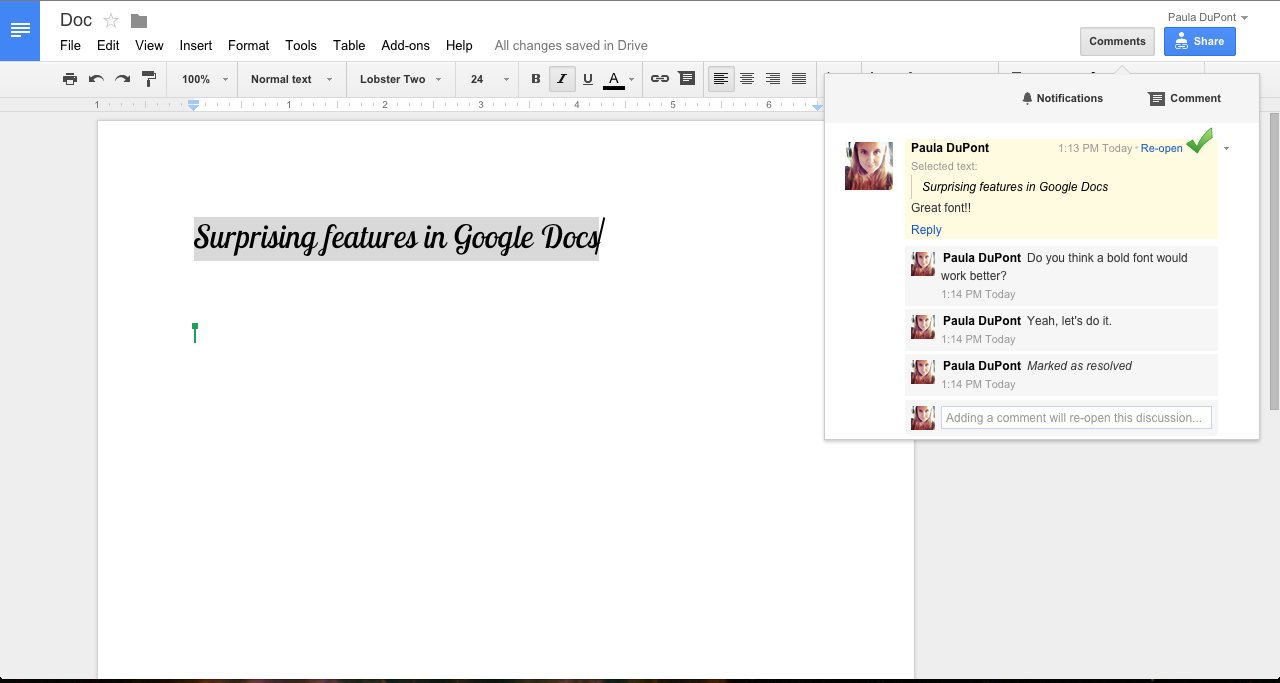This screenshot has width=1280, height=683.
Task: Open the Add-ons menu
Action: 405,45
